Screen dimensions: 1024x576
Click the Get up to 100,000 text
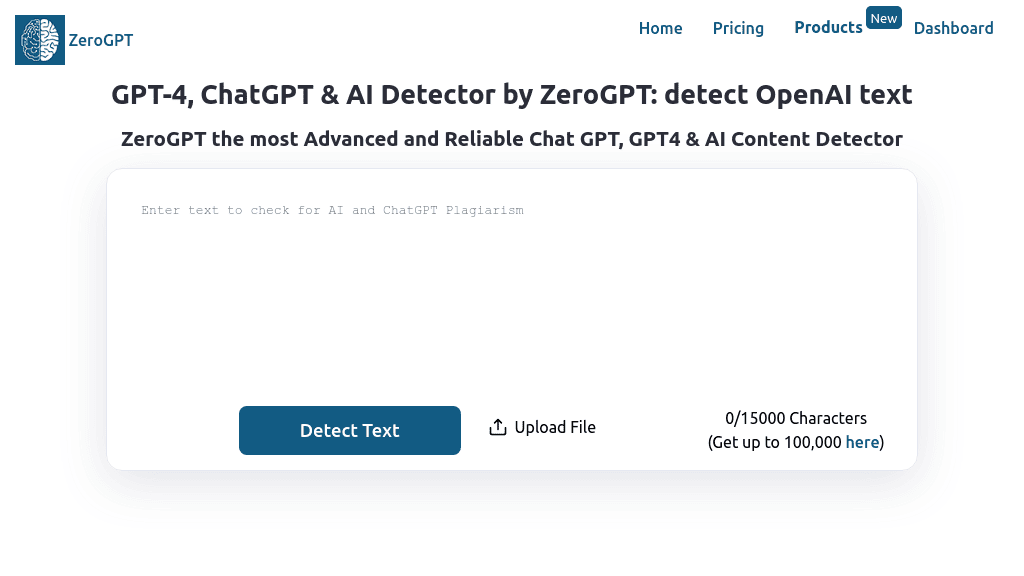[775, 441]
